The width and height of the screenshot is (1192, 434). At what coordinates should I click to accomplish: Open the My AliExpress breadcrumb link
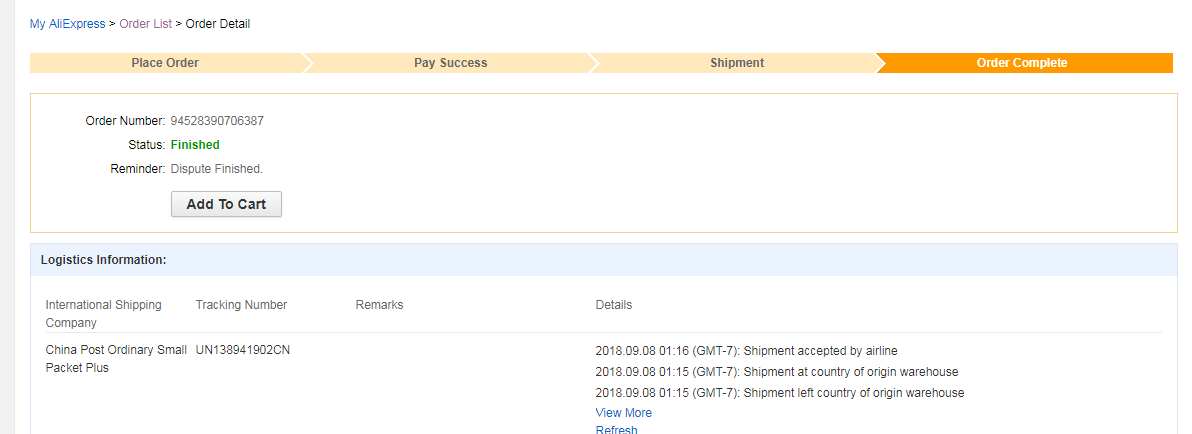(x=67, y=24)
